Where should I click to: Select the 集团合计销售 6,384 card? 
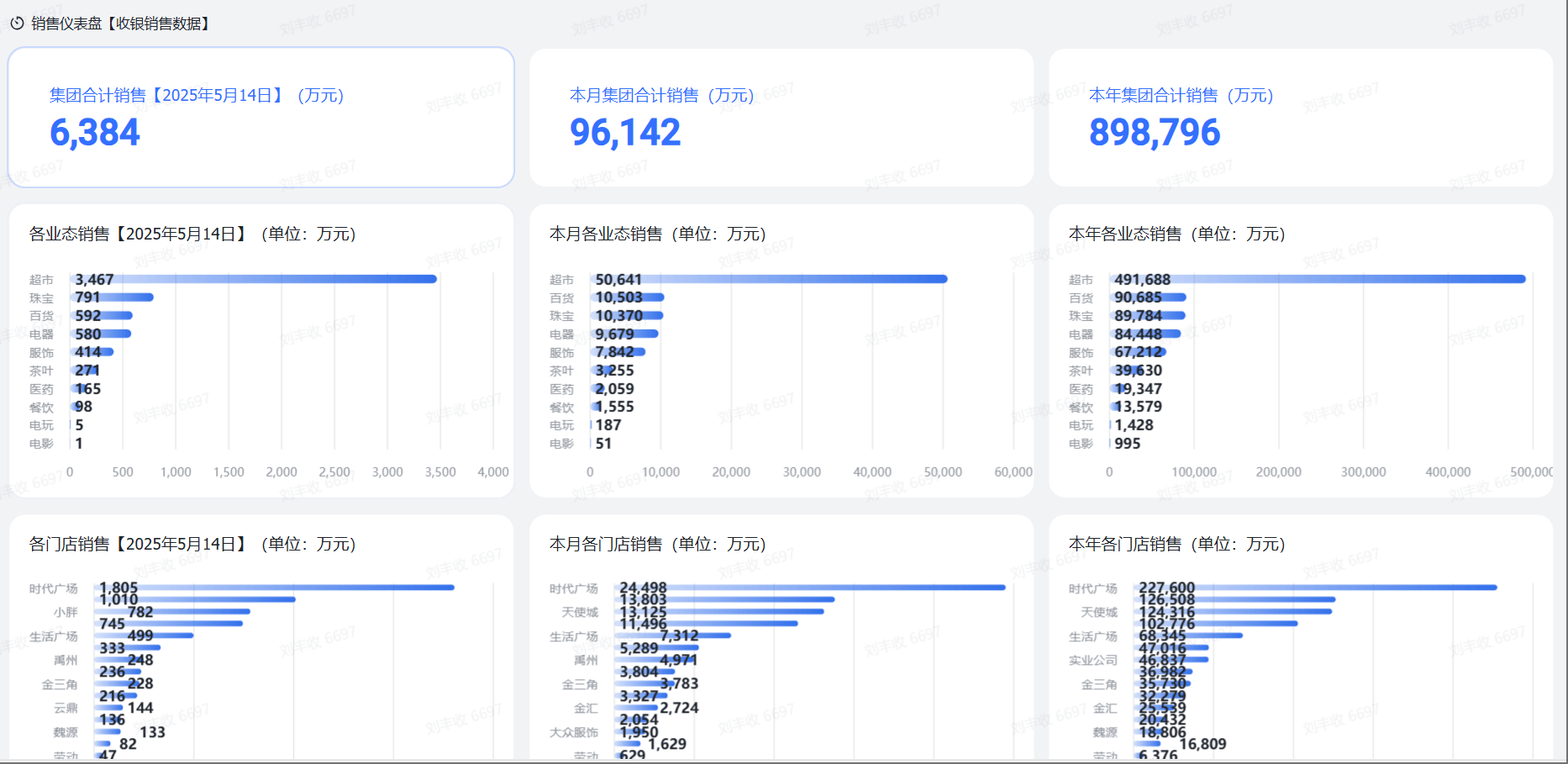[x=261, y=118]
